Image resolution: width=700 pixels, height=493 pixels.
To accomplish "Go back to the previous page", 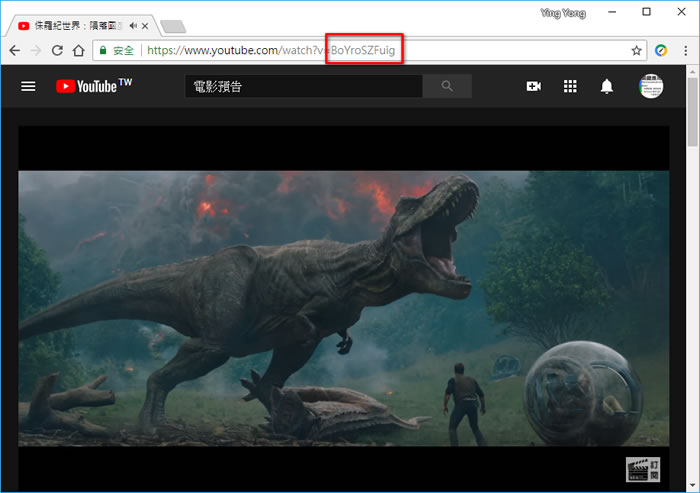I will point(14,50).
